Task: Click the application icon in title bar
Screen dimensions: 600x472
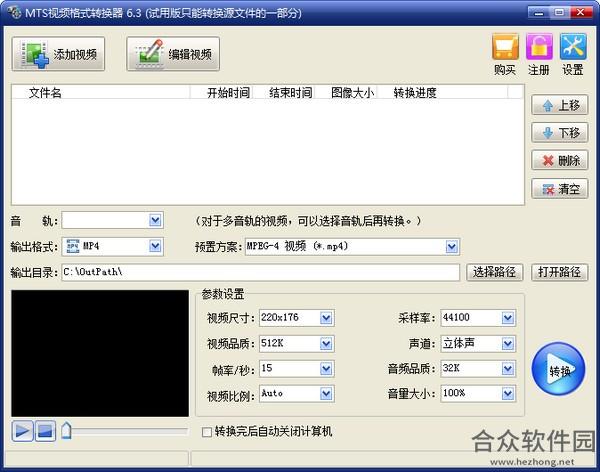Action: [15, 13]
